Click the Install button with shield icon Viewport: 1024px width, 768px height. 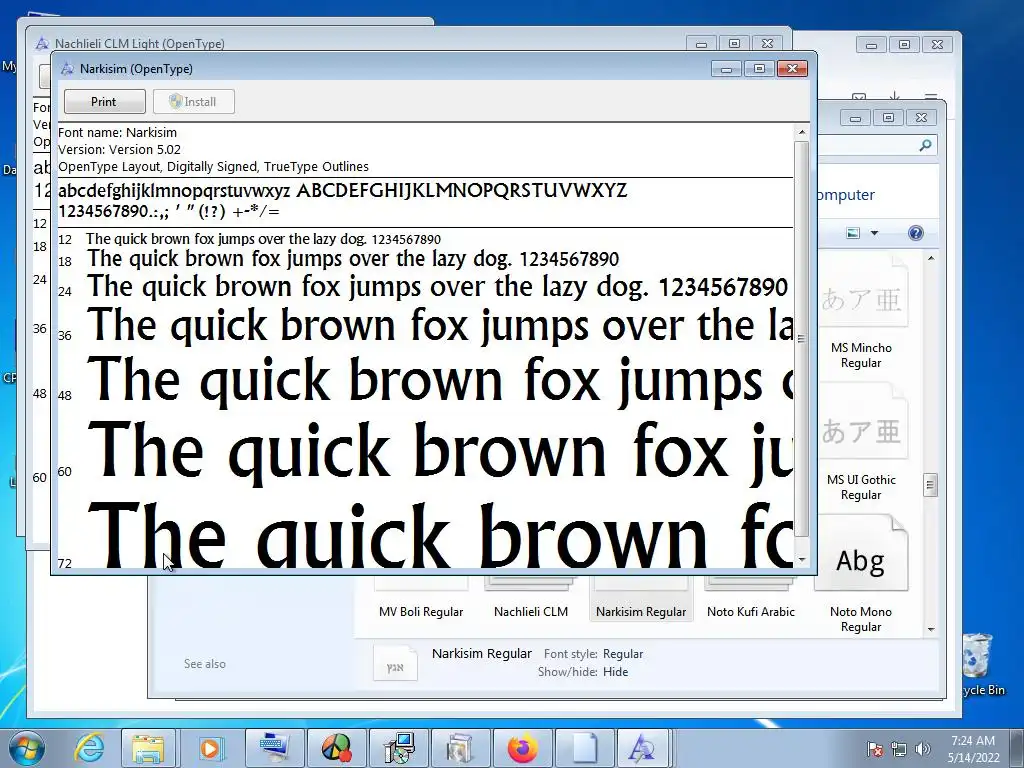point(193,102)
